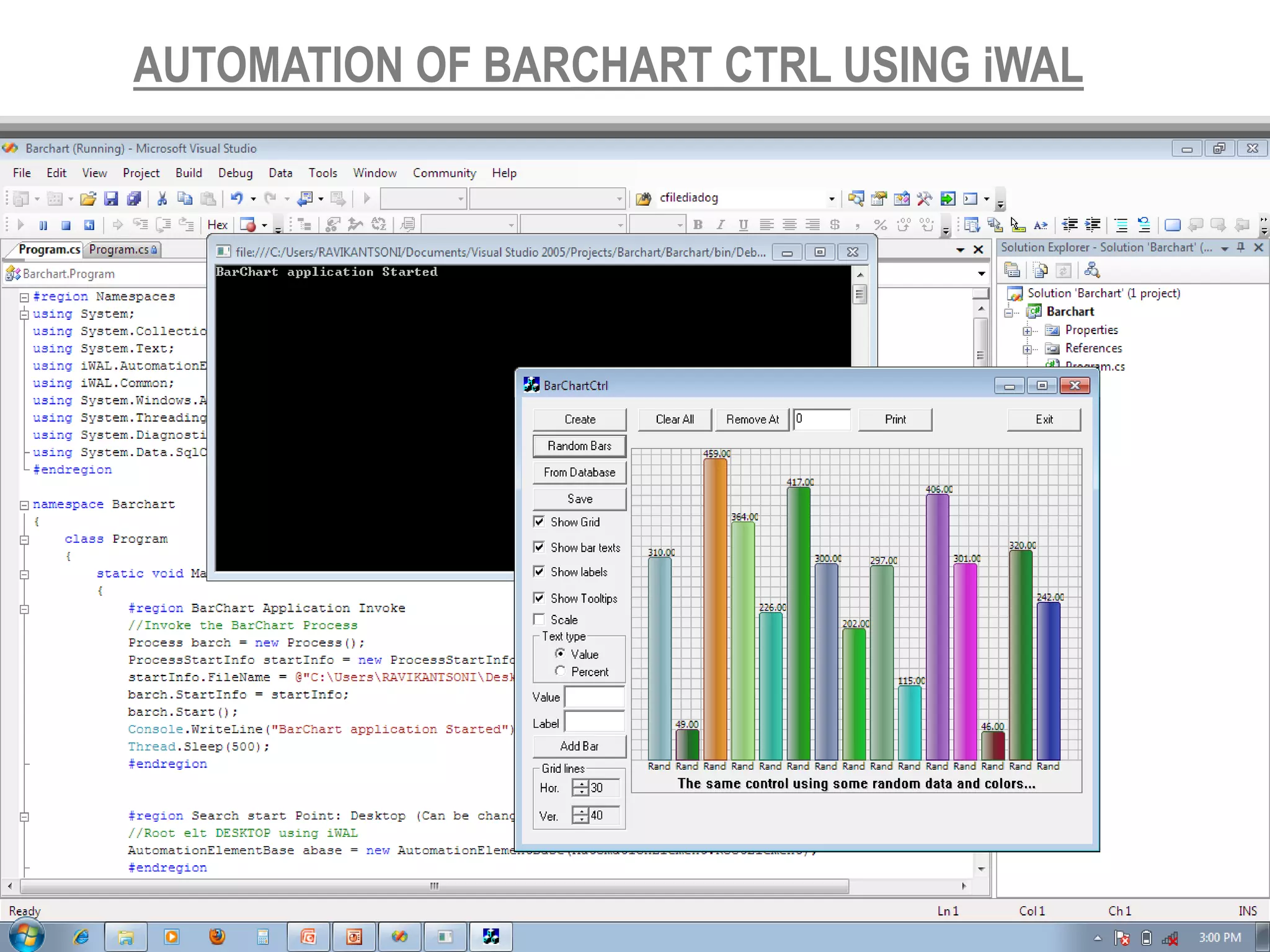Enable the Scale checkbox
Image resolution: width=1270 pixels, height=952 pixels.
(x=539, y=619)
